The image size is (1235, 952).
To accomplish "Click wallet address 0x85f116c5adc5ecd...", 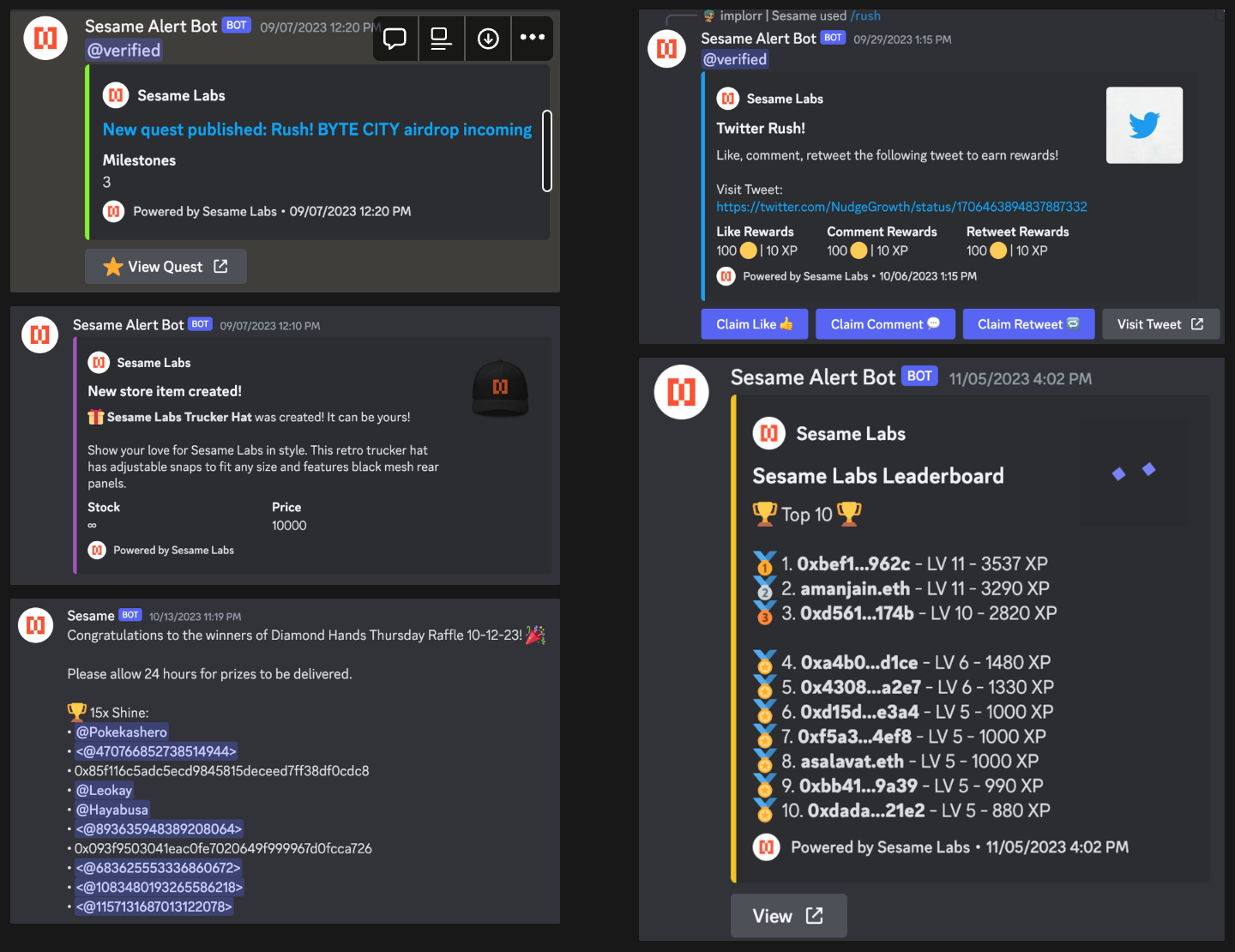I will coord(221,771).
